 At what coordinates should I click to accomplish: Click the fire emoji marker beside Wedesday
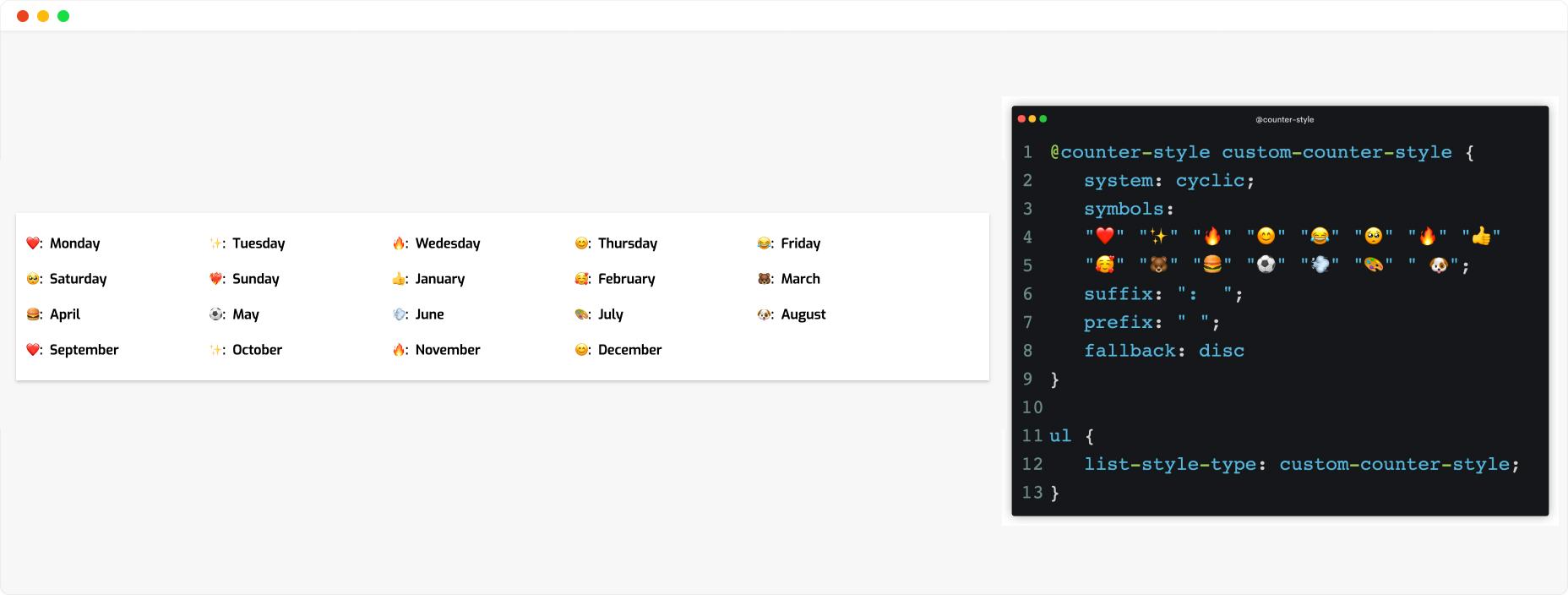pyautogui.click(x=398, y=243)
